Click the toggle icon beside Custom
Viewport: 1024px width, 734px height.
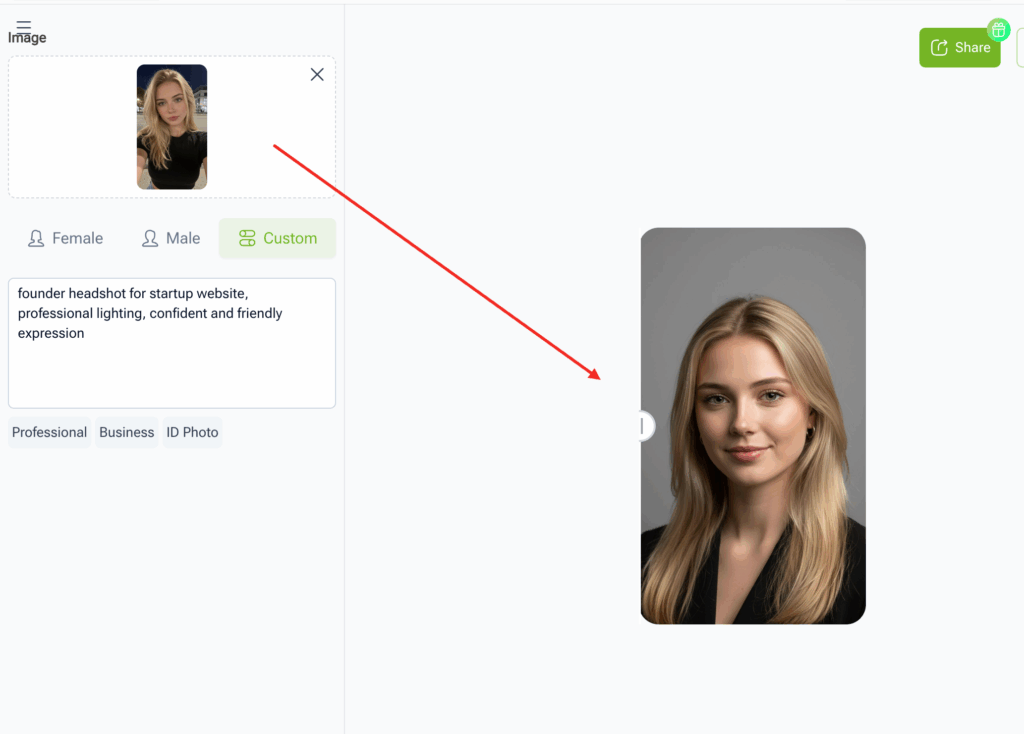[x=247, y=239]
